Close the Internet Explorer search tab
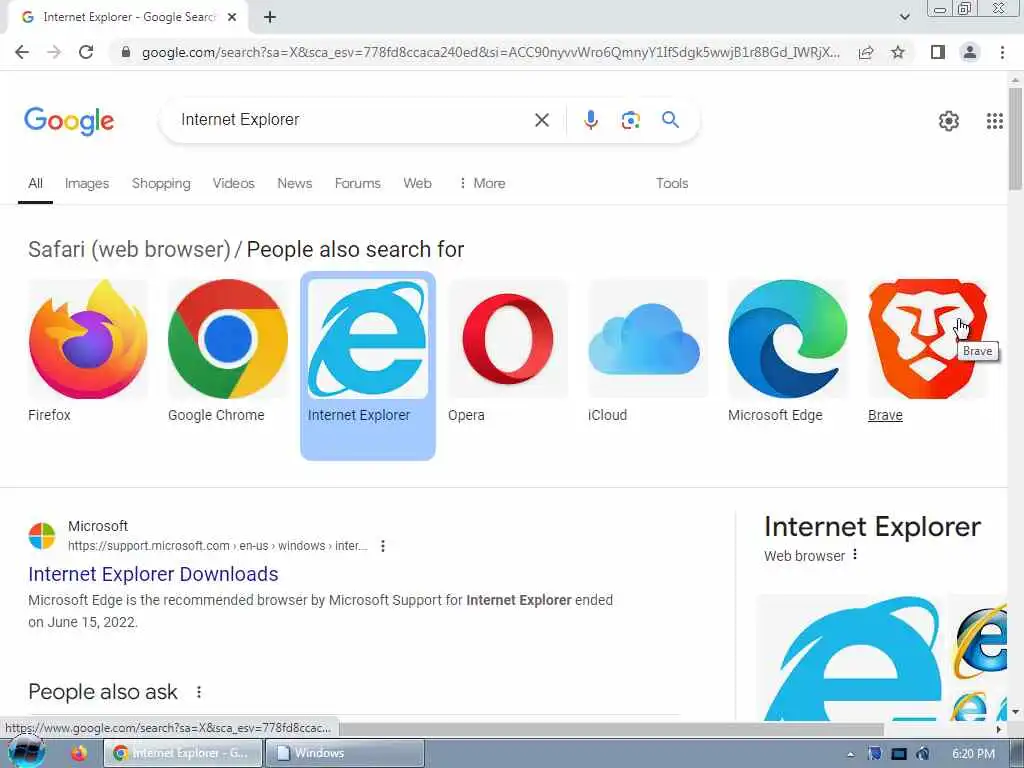This screenshot has width=1024, height=768. (232, 17)
